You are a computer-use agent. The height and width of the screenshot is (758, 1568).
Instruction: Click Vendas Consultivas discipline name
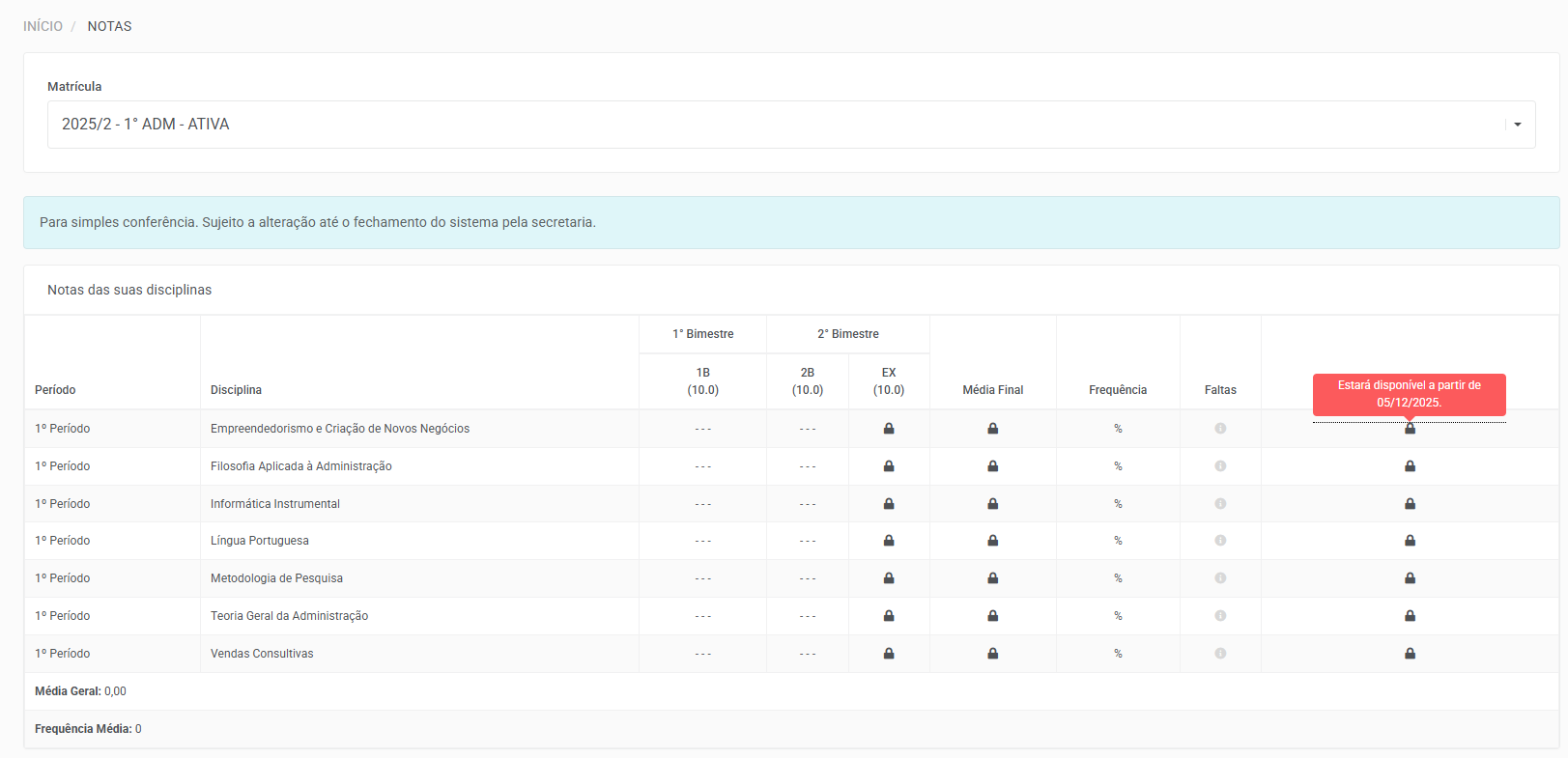pos(262,654)
